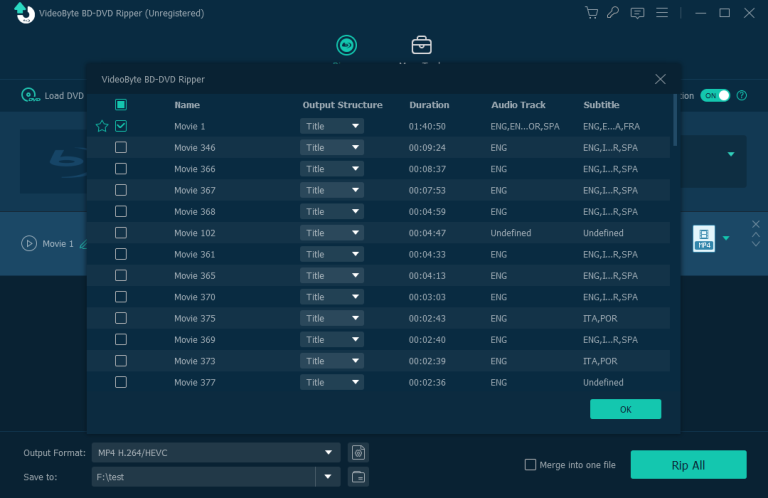Check the Movie 368 checkbox
768x498 pixels.
[x=121, y=212]
